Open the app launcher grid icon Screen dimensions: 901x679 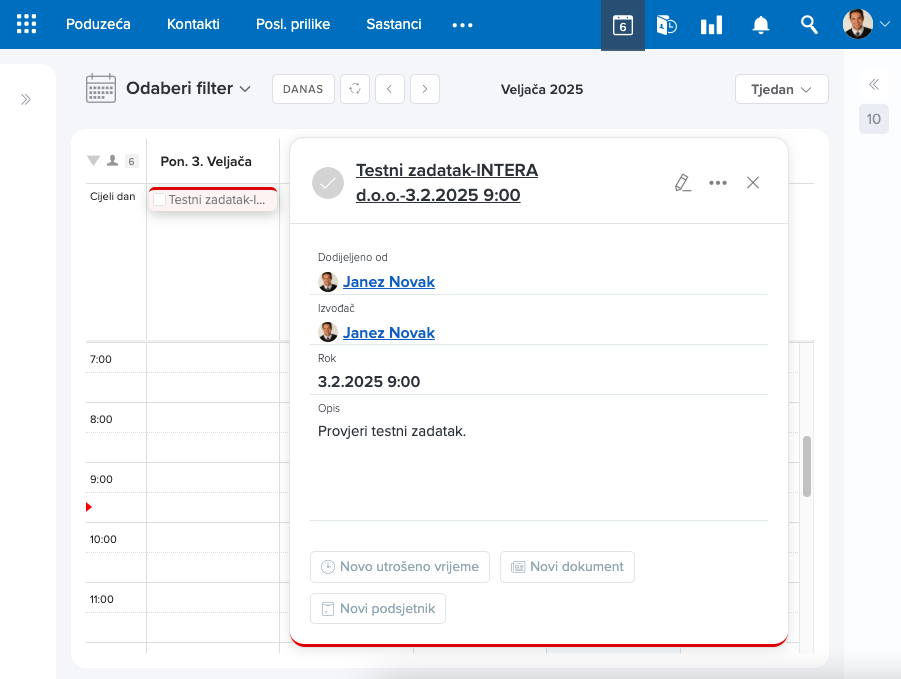(27, 24)
